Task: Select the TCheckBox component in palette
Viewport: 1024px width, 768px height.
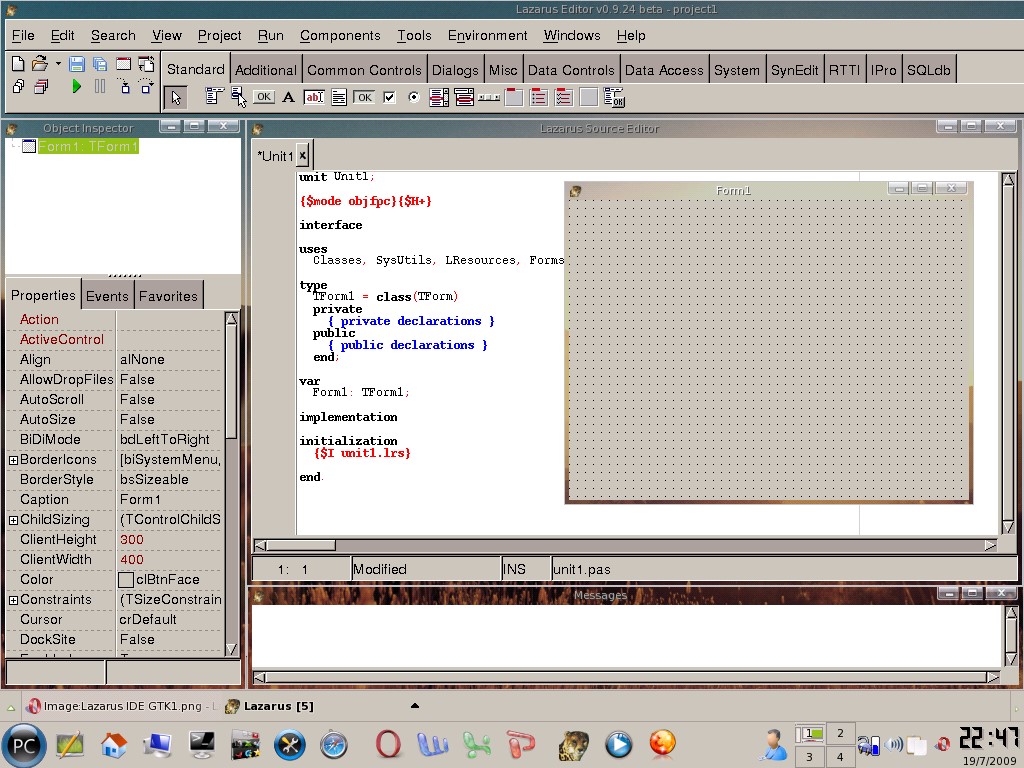Action: pyautogui.click(x=390, y=97)
